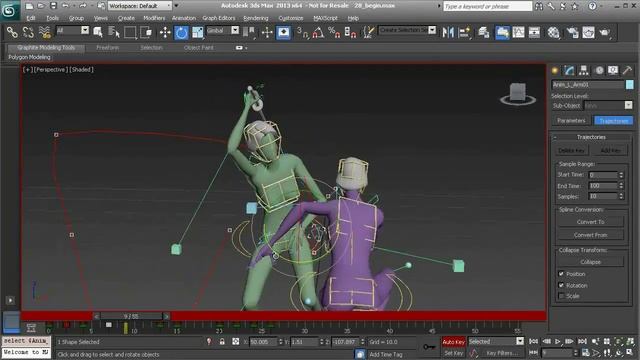Open the Manage Layers icon

[484, 32]
